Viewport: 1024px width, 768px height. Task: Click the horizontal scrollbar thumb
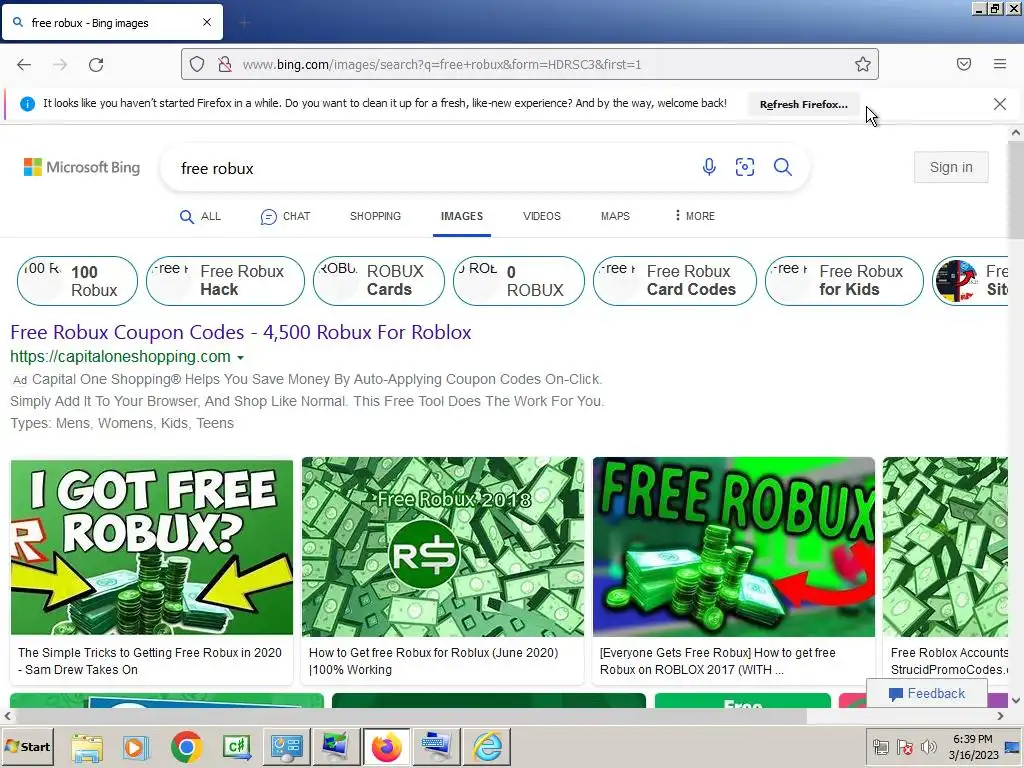[x=411, y=716]
